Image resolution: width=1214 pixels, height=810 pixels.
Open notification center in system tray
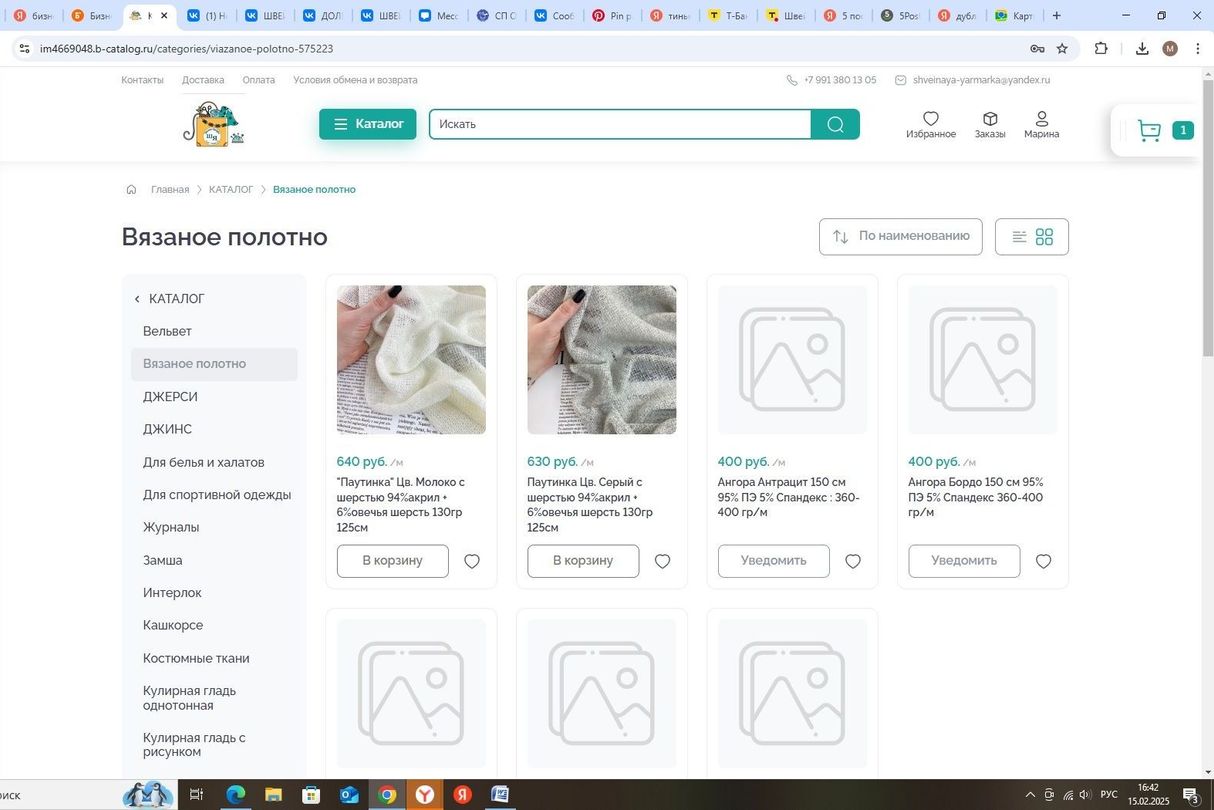click(1191, 795)
